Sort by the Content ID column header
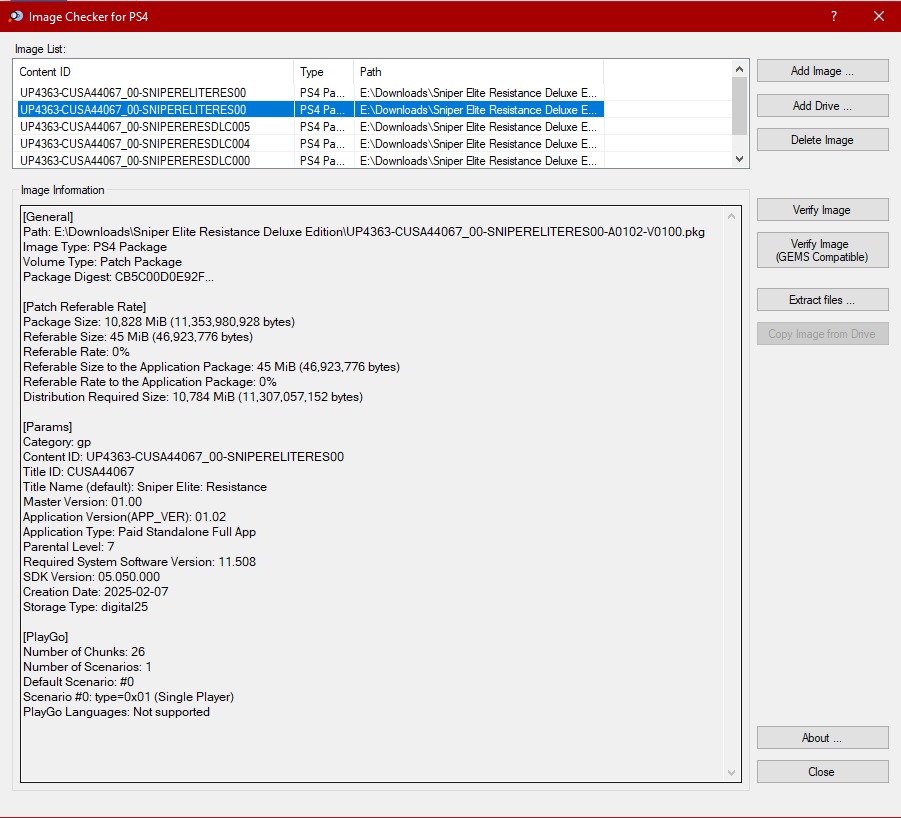 (153, 72)
